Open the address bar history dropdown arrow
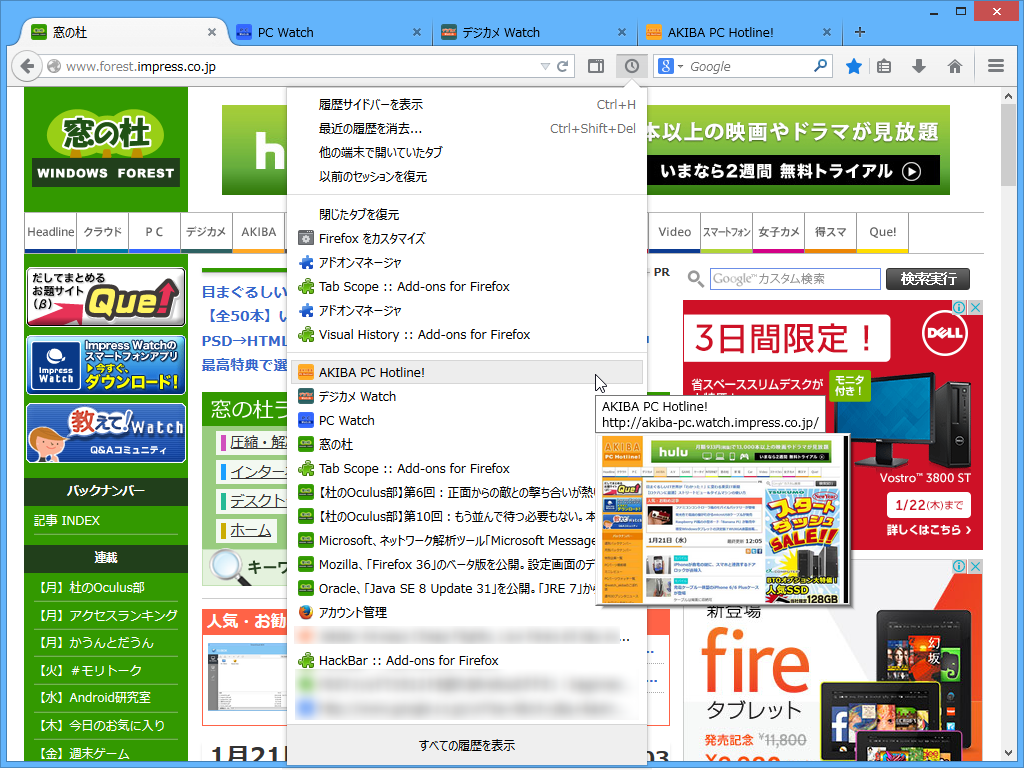 [543, 66]
